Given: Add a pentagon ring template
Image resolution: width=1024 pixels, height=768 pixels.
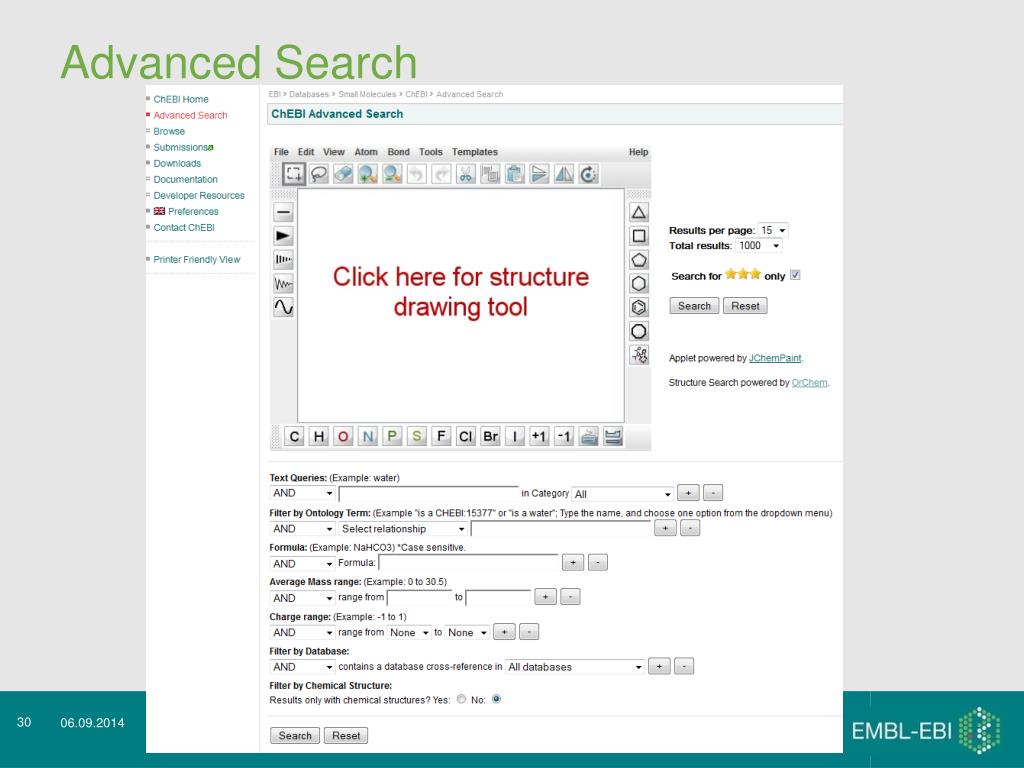Looking at the screenshot, I should pos(639,260).
